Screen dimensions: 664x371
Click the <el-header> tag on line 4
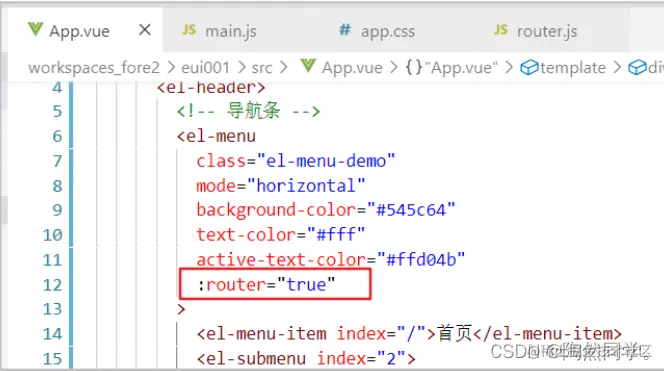[x=211, y=87]
